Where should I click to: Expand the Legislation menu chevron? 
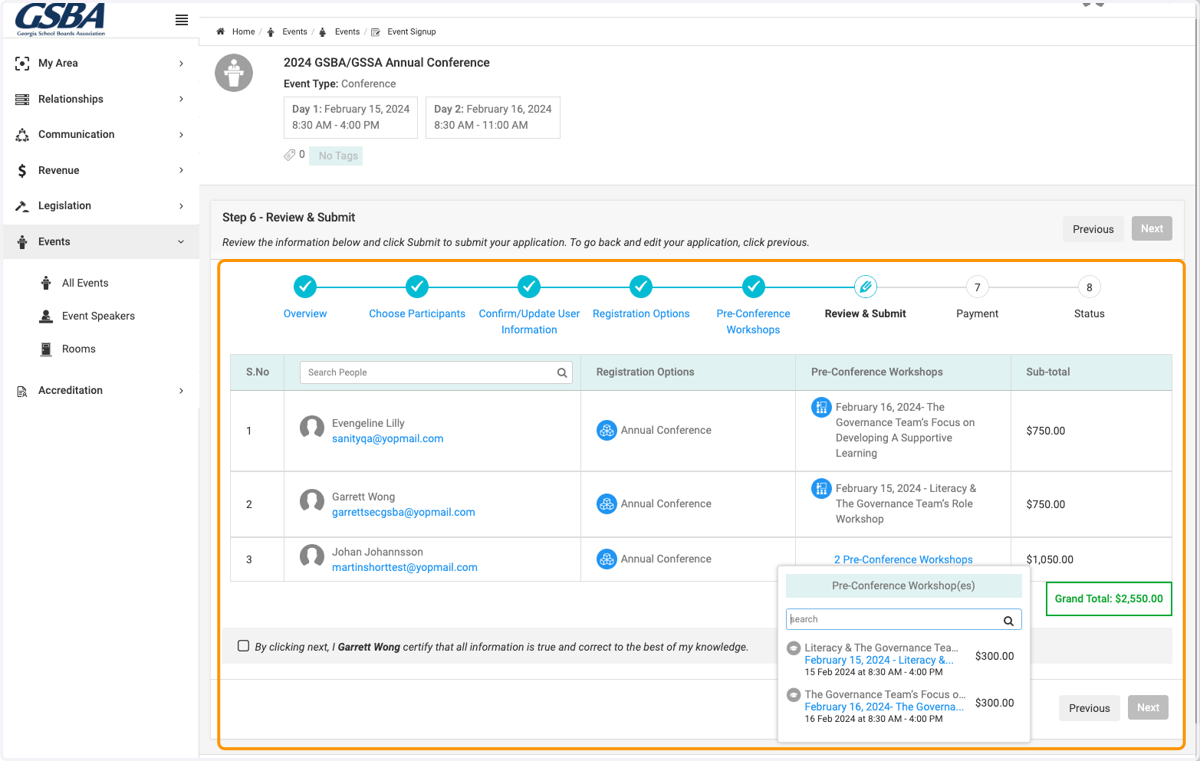click(x=181, y=206)
